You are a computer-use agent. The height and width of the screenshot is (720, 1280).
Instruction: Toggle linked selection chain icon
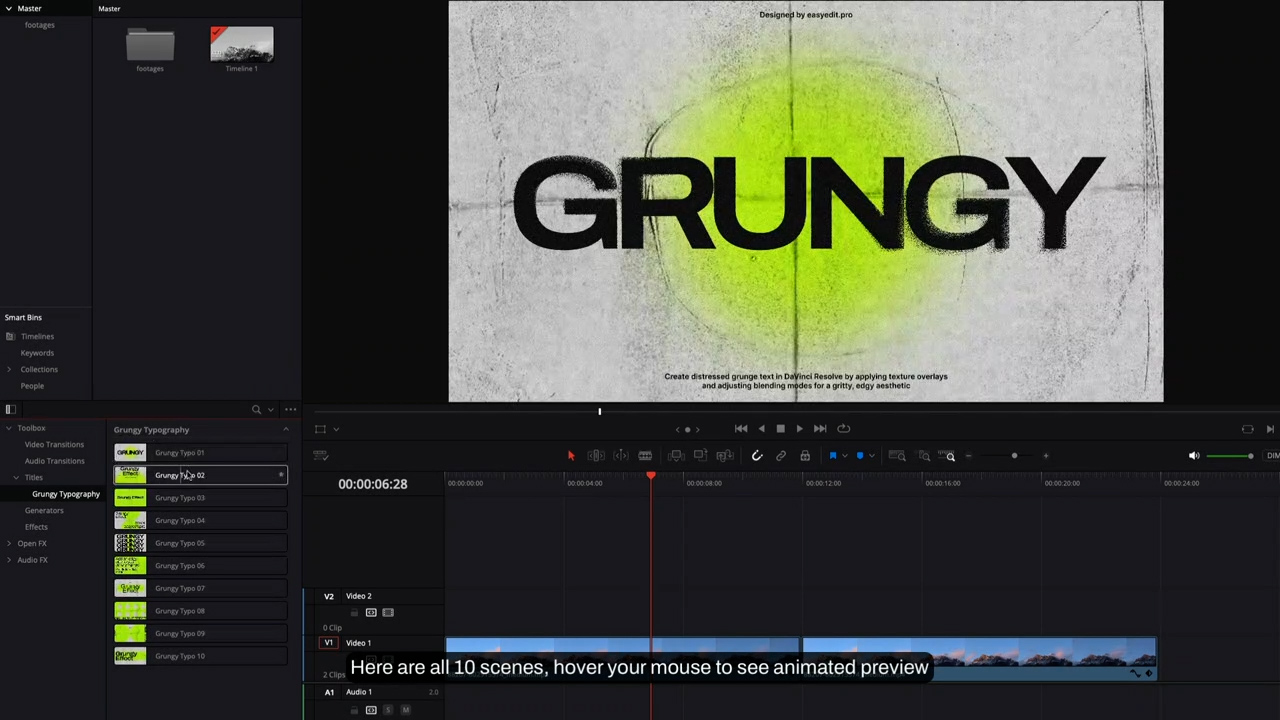tap(781, 456)
